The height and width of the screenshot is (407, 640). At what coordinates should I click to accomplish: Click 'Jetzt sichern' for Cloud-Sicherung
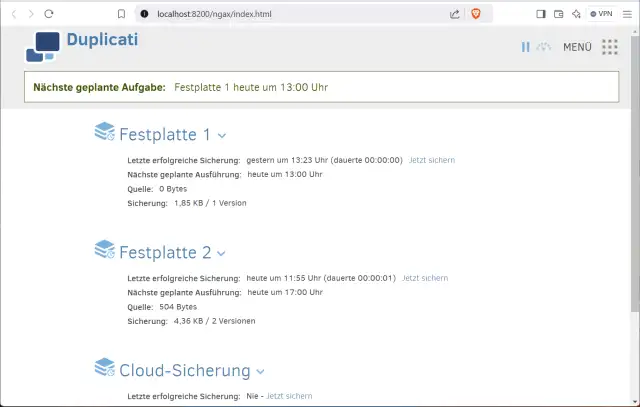pyautogui.click(x=289, y=396)
